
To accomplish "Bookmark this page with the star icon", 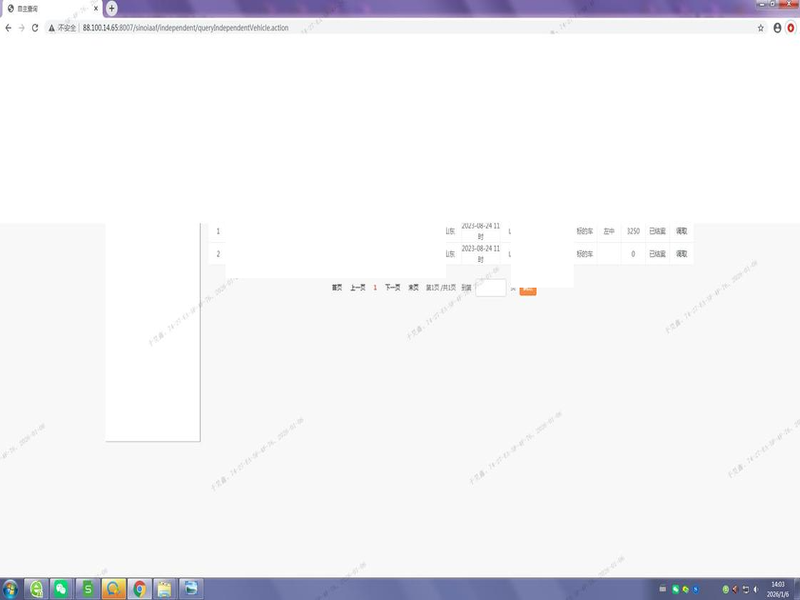I will [x=761, y=28].
